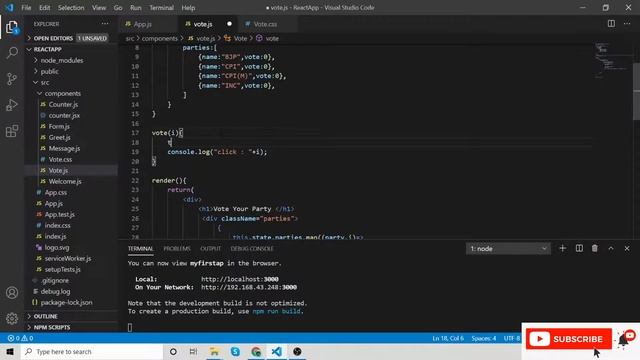This screenshot has height=360, width=640.
Task: Open the Accounts menu icon
Action: point(12,293)
